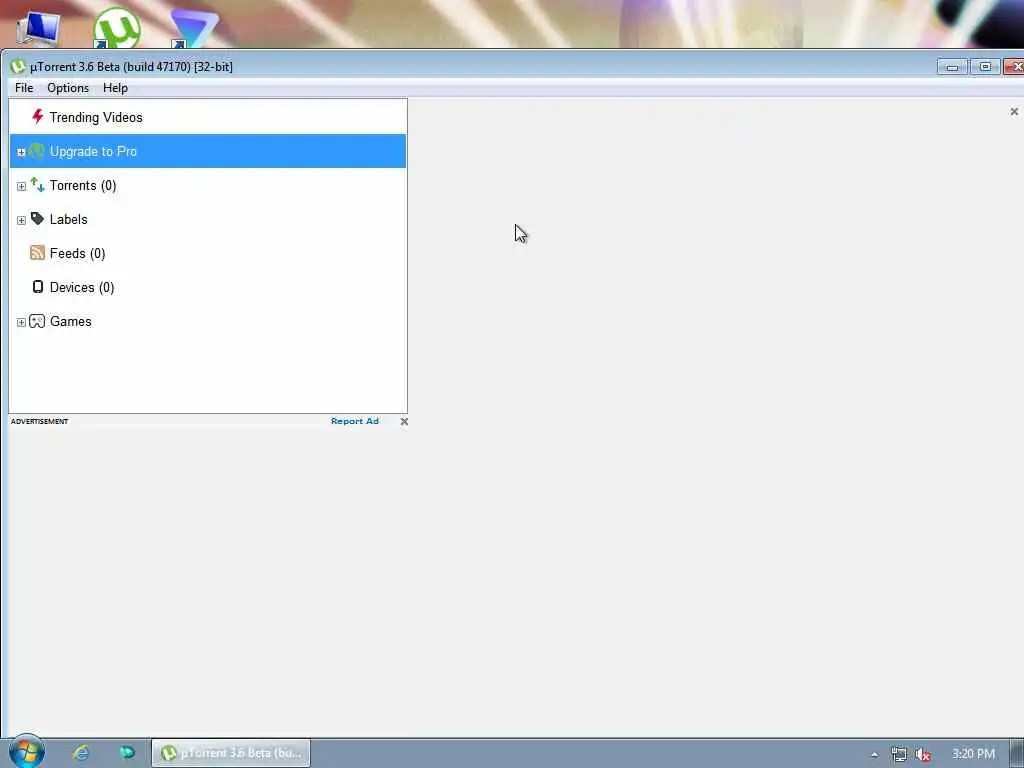Select the Labels text in sidebar

click(69, 219)
